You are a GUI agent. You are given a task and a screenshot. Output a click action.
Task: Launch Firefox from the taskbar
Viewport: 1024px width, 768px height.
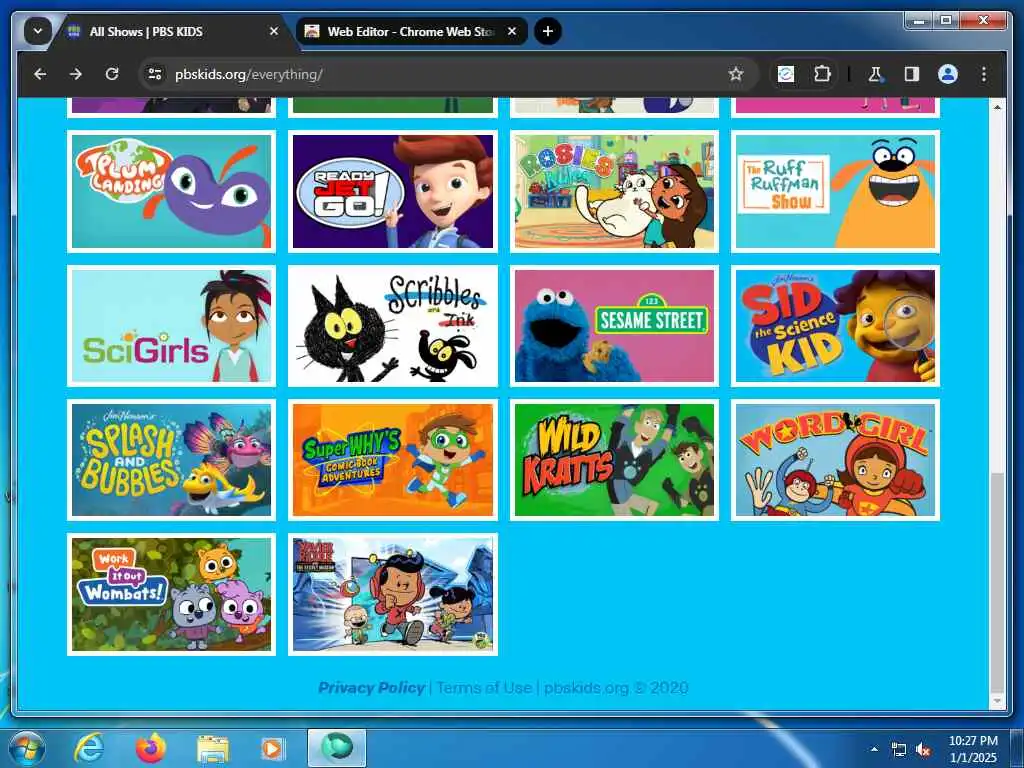(x=151, y=748)
